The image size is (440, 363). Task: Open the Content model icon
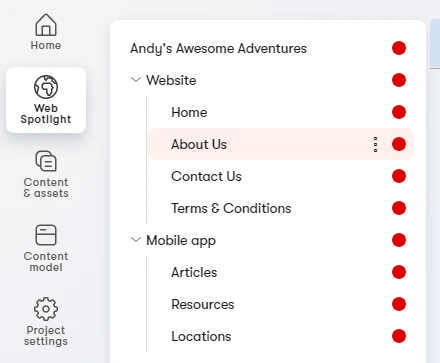pos(46,235)
